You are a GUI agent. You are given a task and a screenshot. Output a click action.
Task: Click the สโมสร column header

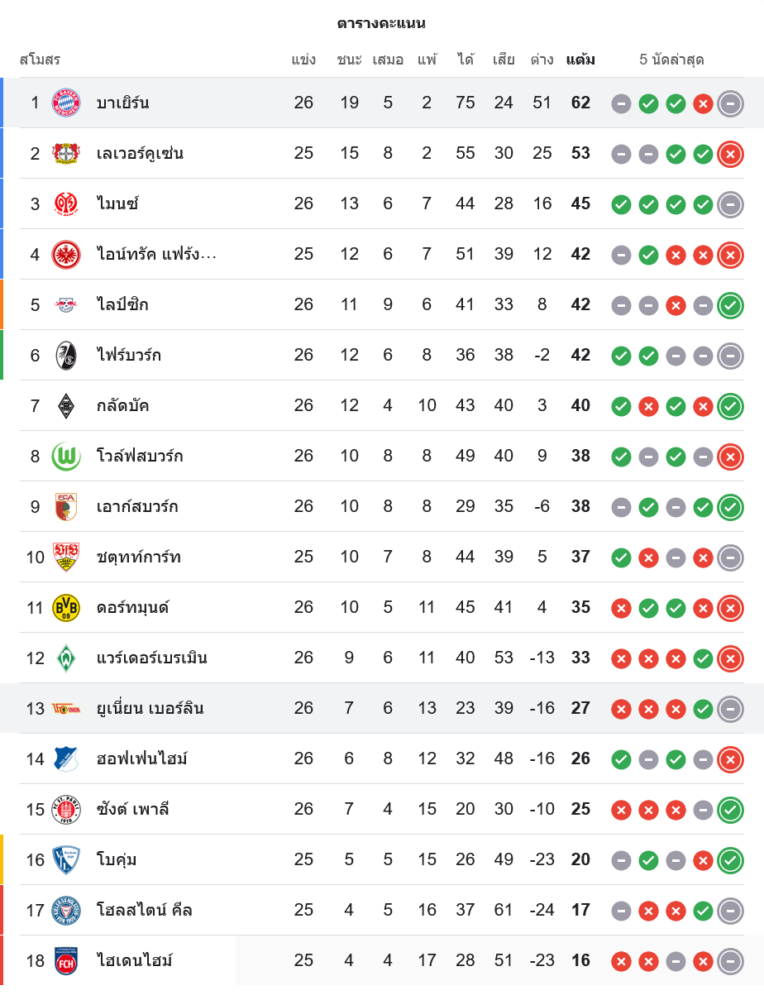pos(40,59)
